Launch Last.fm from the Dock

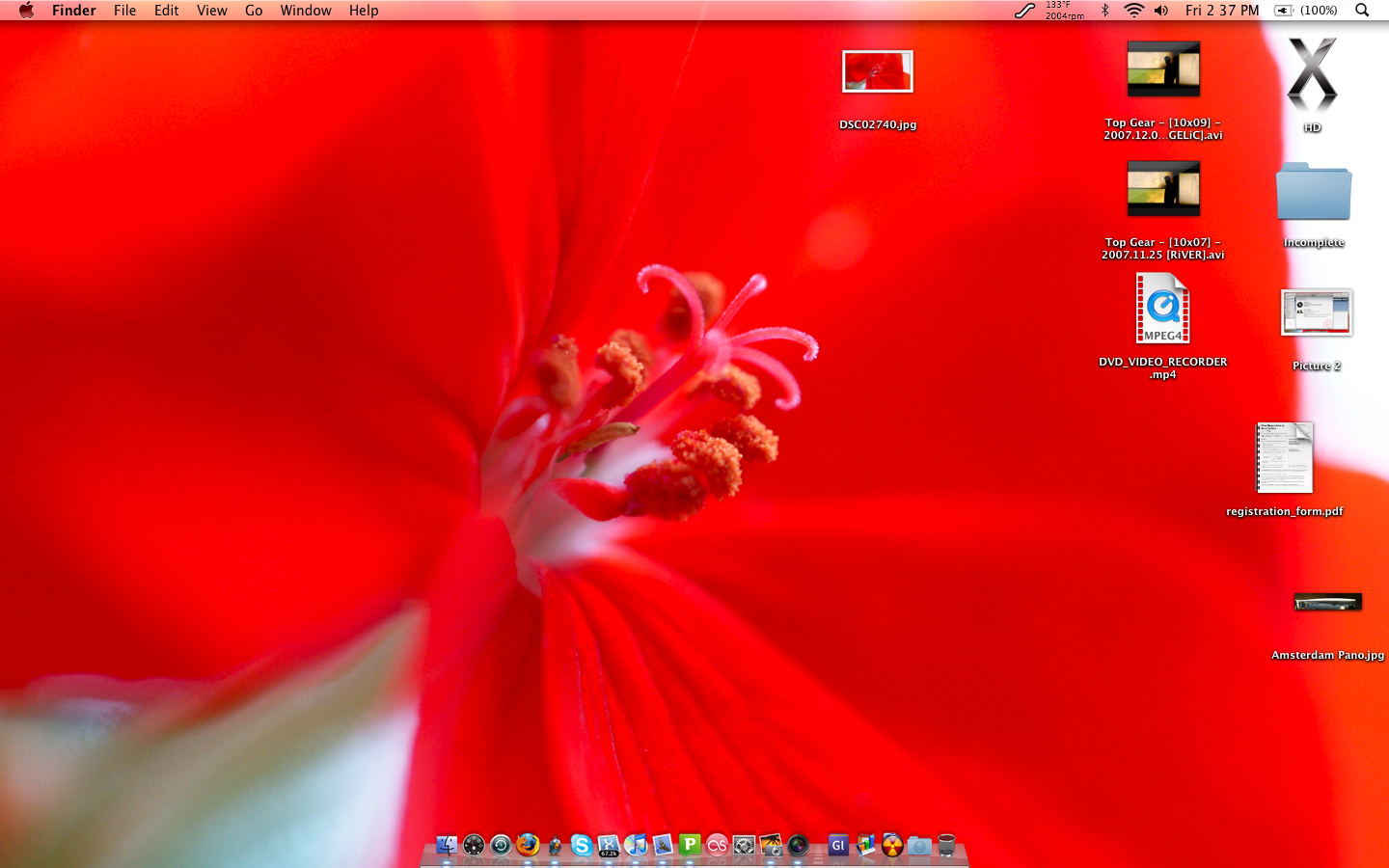click(x=717, y=846)
